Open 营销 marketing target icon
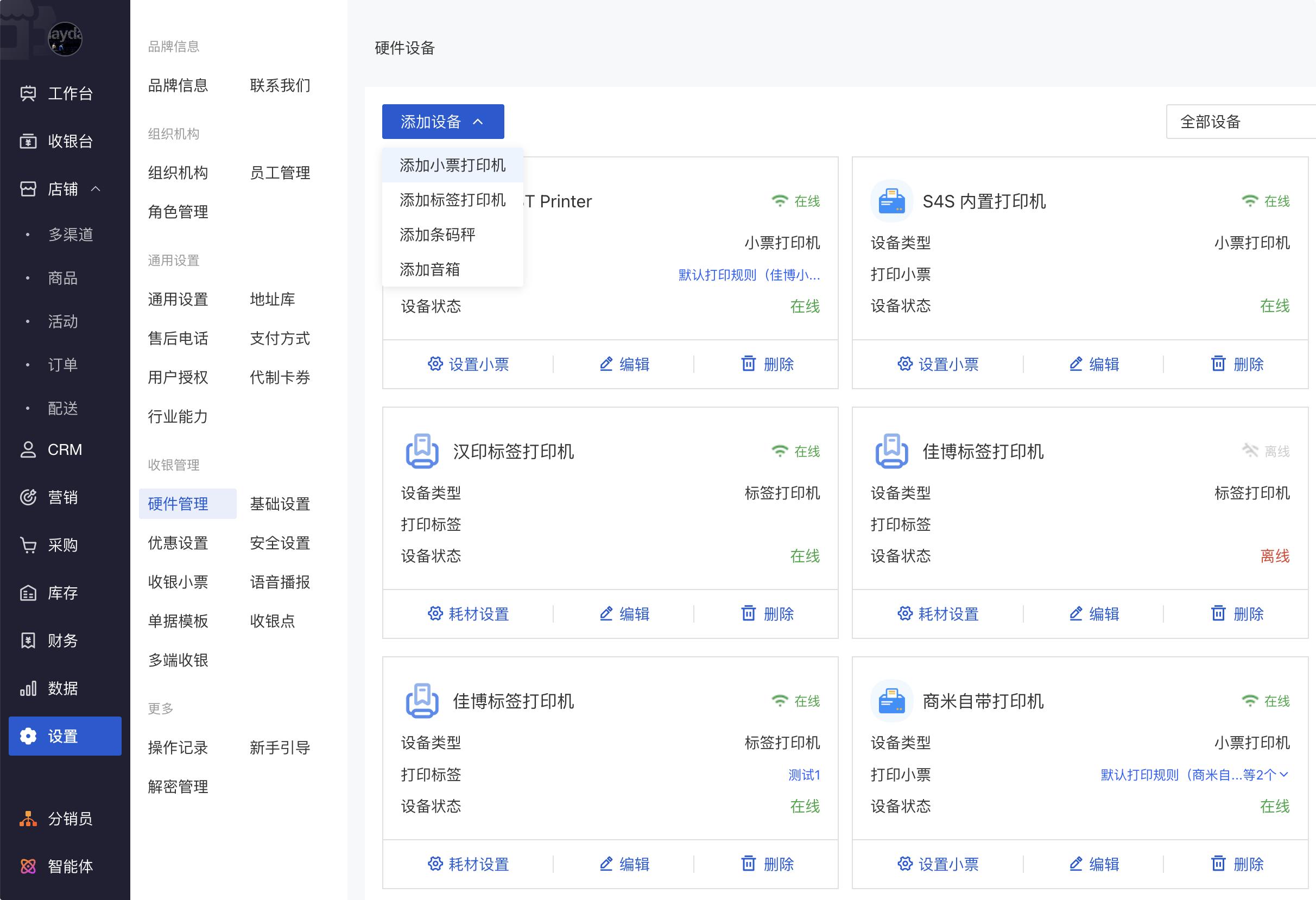The image size is (1316, 900). click(28, 497)
